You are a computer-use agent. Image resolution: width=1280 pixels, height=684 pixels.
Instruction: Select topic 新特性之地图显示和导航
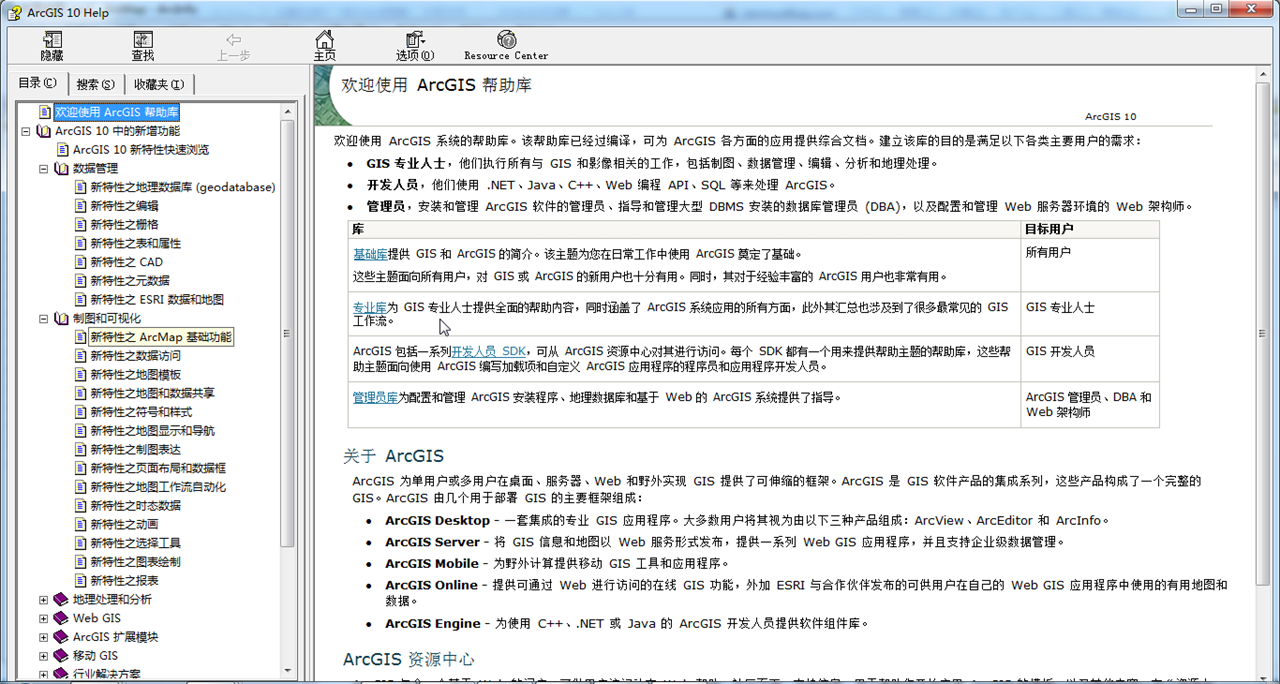(x=152, y=431)
